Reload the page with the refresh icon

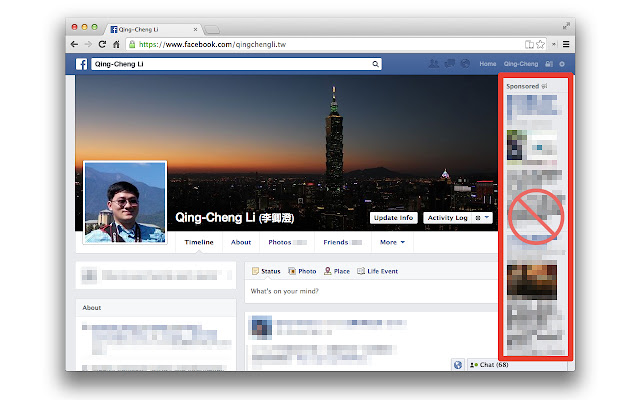102,44
